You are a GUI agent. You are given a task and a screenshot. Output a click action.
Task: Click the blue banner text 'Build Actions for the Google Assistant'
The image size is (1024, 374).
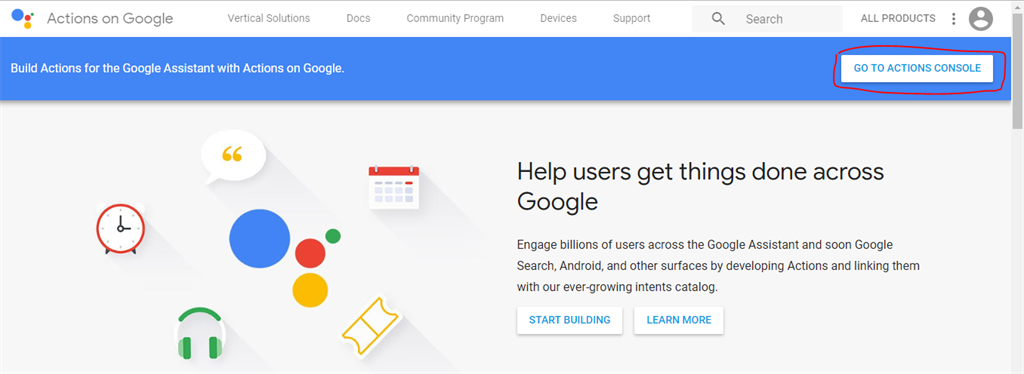(x=177, y=68)
